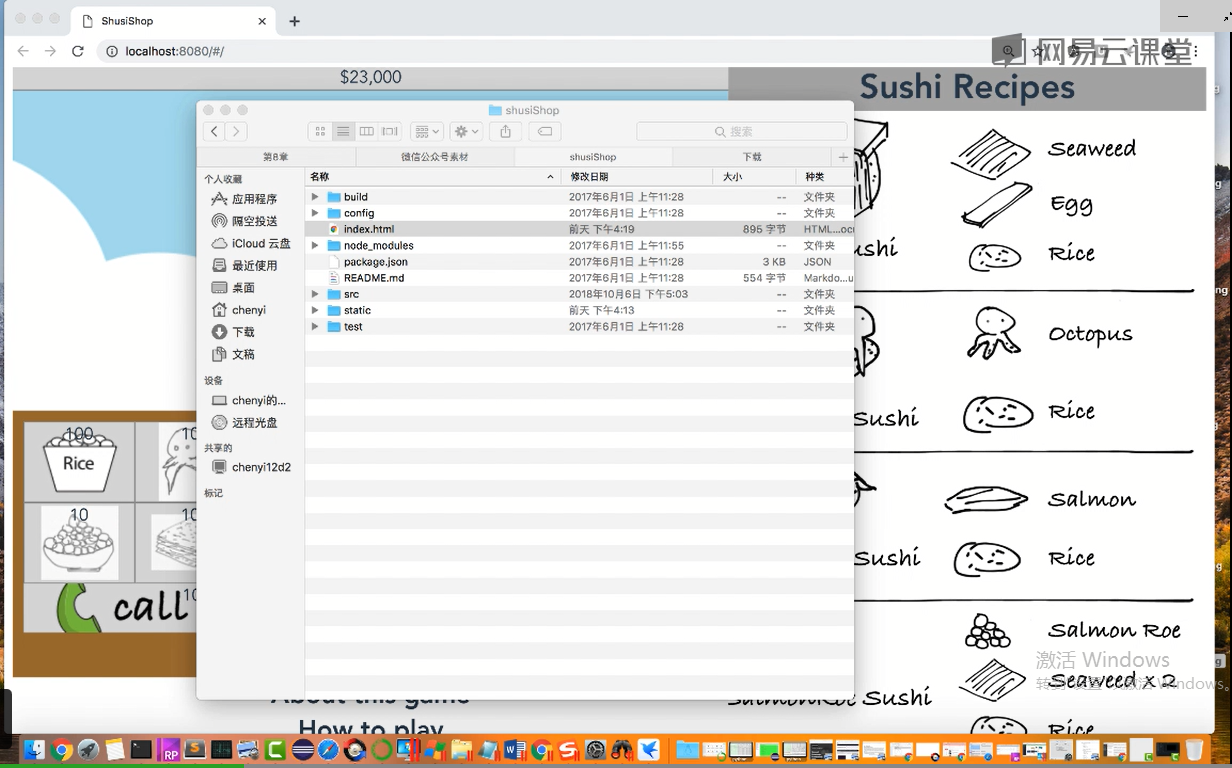
Task: Open the Finder action gear menu
Action: [x=465, y=132]
